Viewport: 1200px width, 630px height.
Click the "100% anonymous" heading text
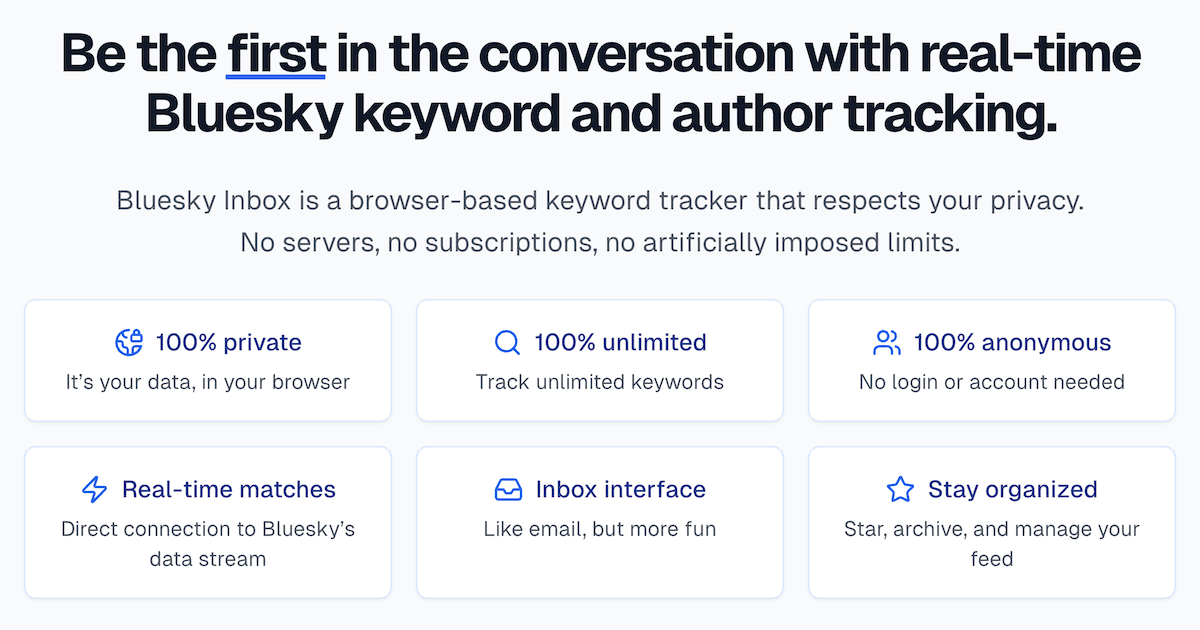[1012, 343]
